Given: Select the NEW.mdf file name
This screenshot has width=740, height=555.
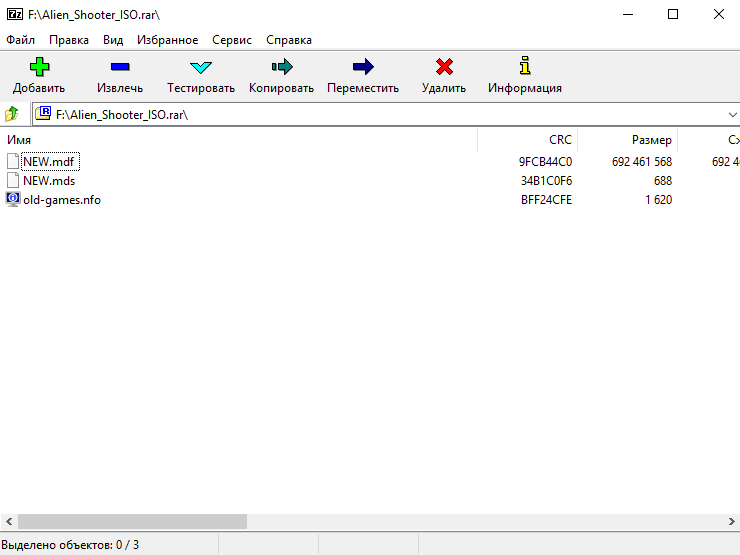Looking at the screenshot, I should [x=49, y=162].
